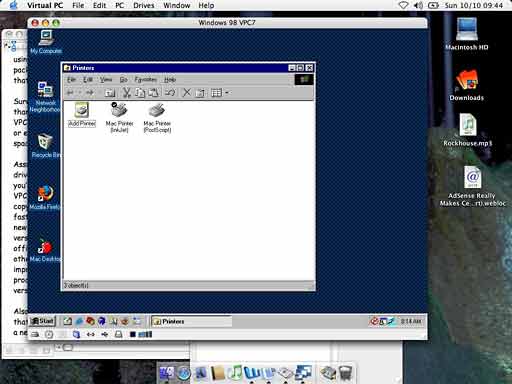512x384 pixels.
Task: Open Macintosh HD desktop icon
Action: (467, 34)
